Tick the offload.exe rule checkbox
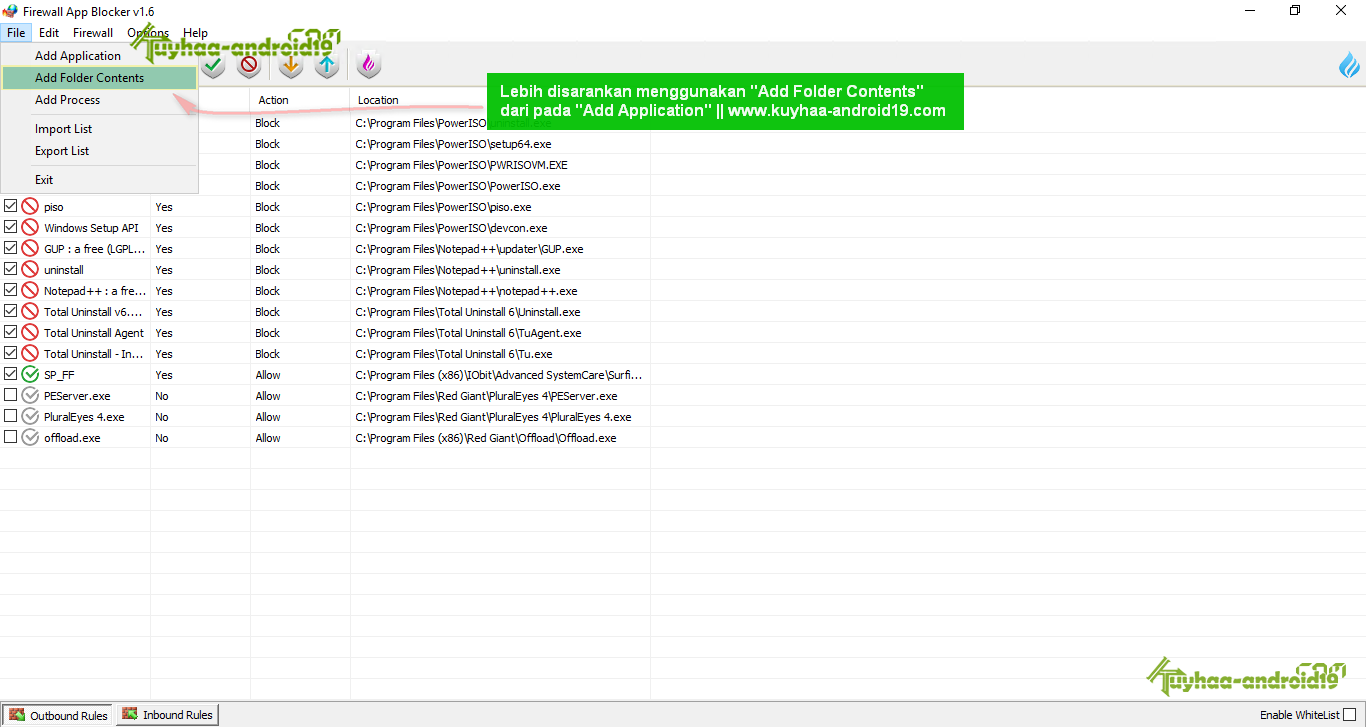 point(10,437)
